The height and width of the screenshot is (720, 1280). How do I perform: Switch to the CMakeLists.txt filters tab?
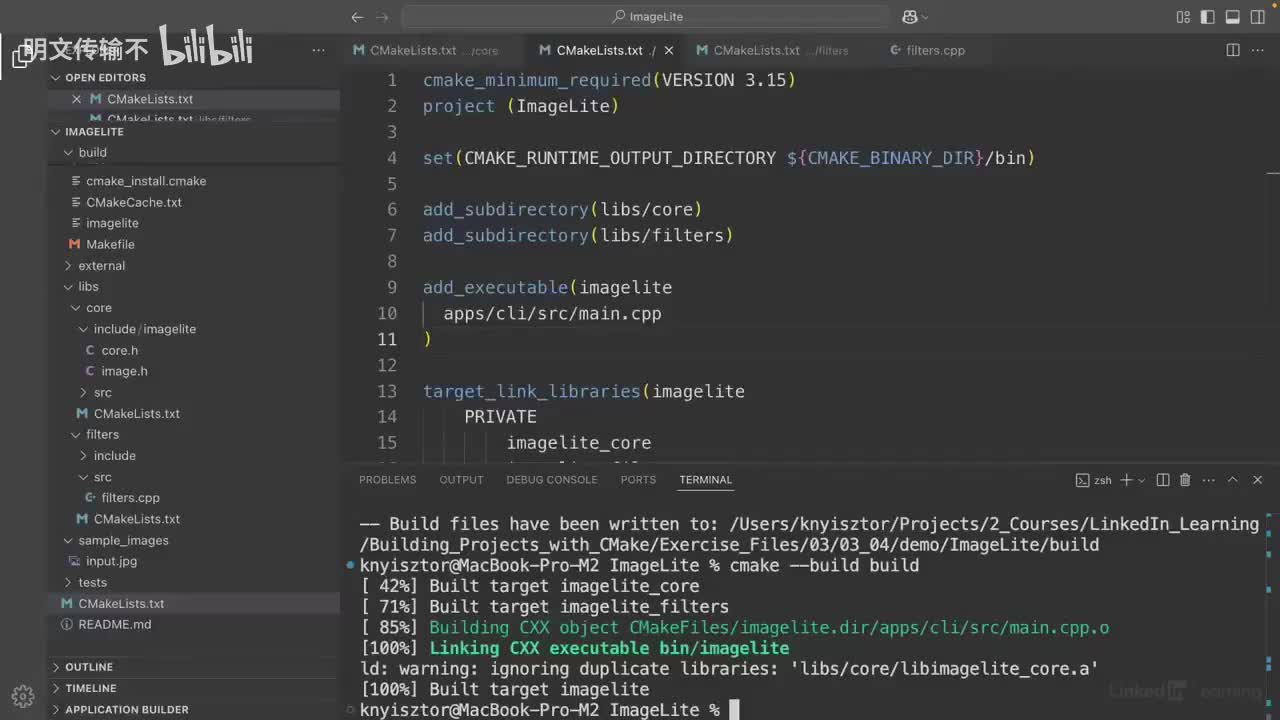(772, 50)
